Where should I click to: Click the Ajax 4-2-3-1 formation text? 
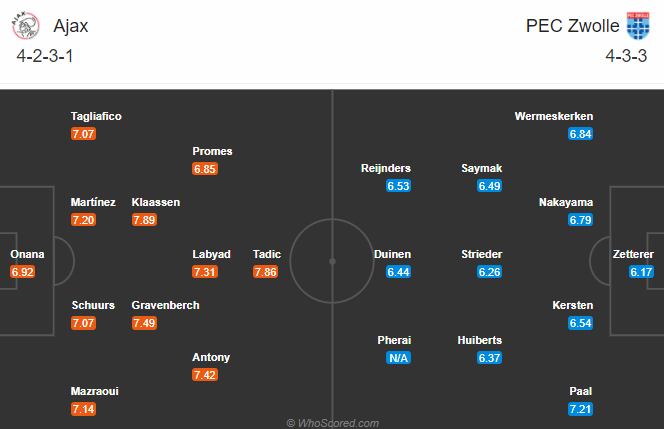pos(45,56)
